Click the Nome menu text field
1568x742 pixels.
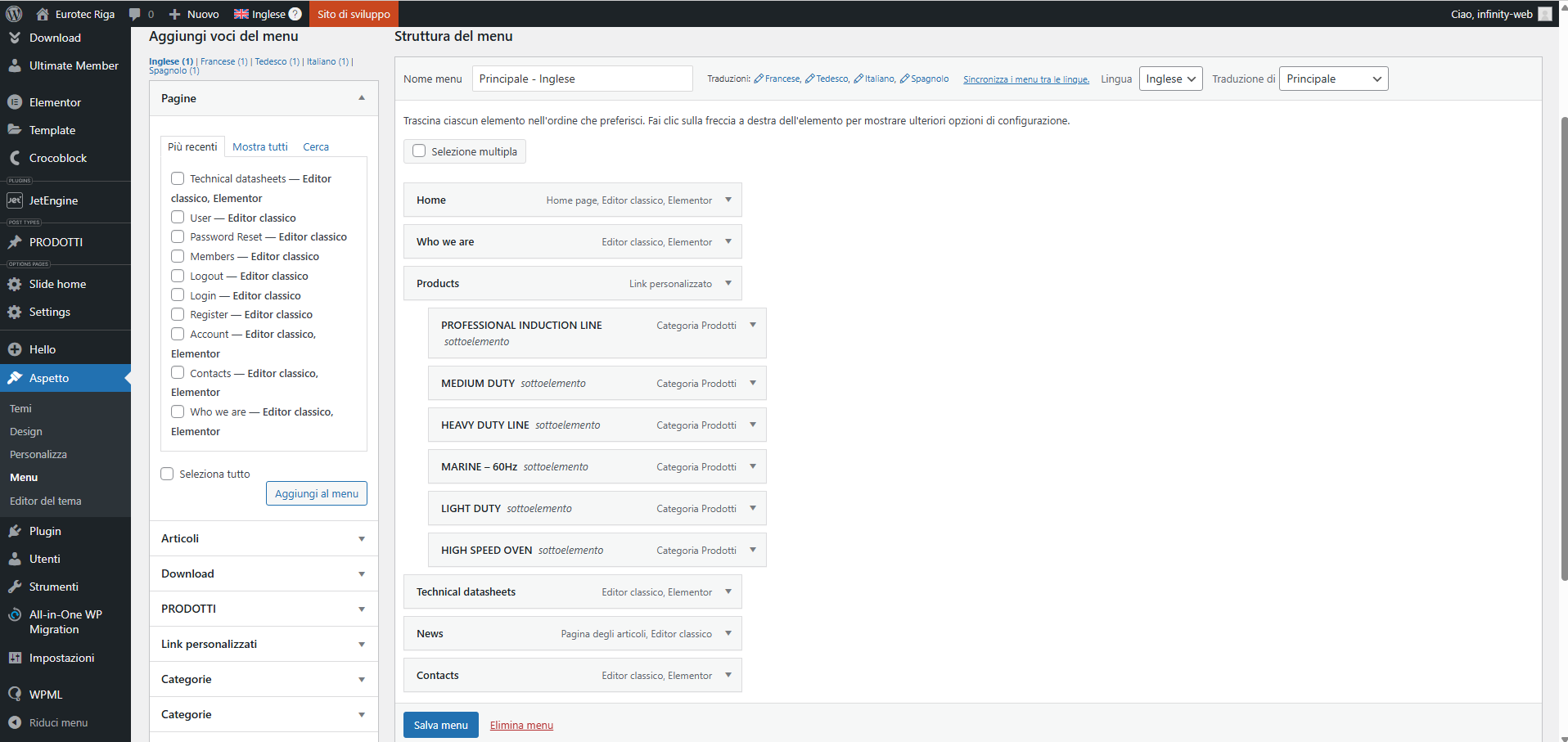tap(582, 79)
